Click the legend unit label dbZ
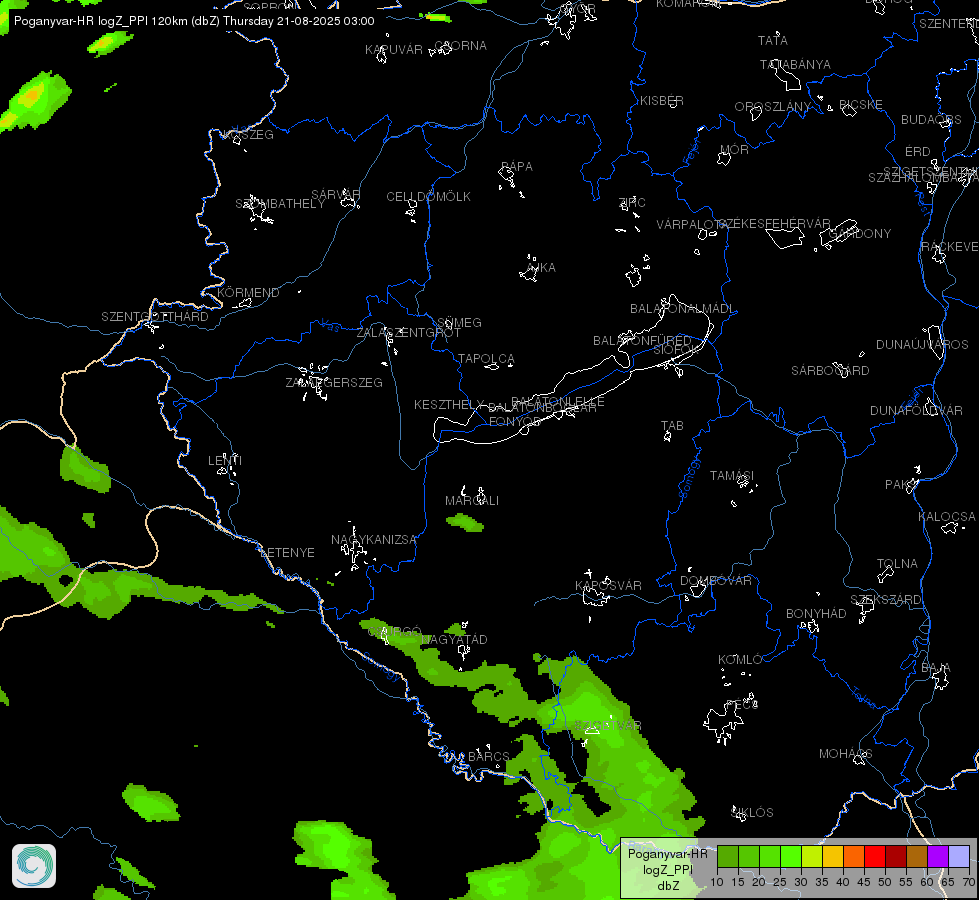 [668, 886]
